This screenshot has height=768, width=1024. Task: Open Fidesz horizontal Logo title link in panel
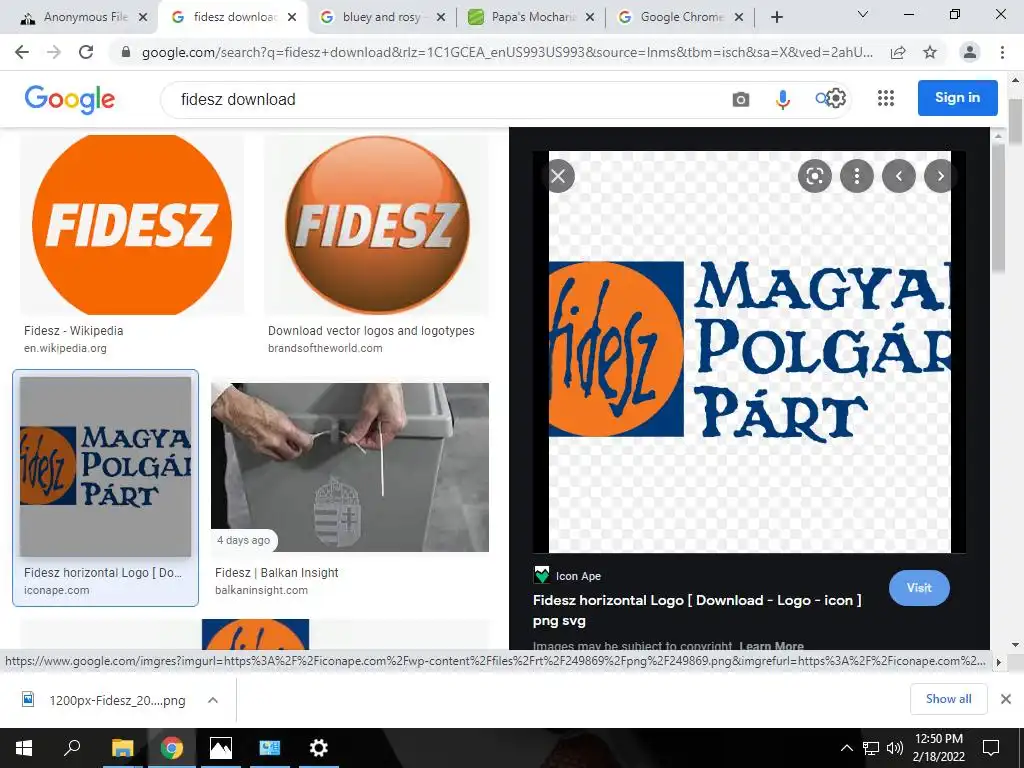(697, 610)
